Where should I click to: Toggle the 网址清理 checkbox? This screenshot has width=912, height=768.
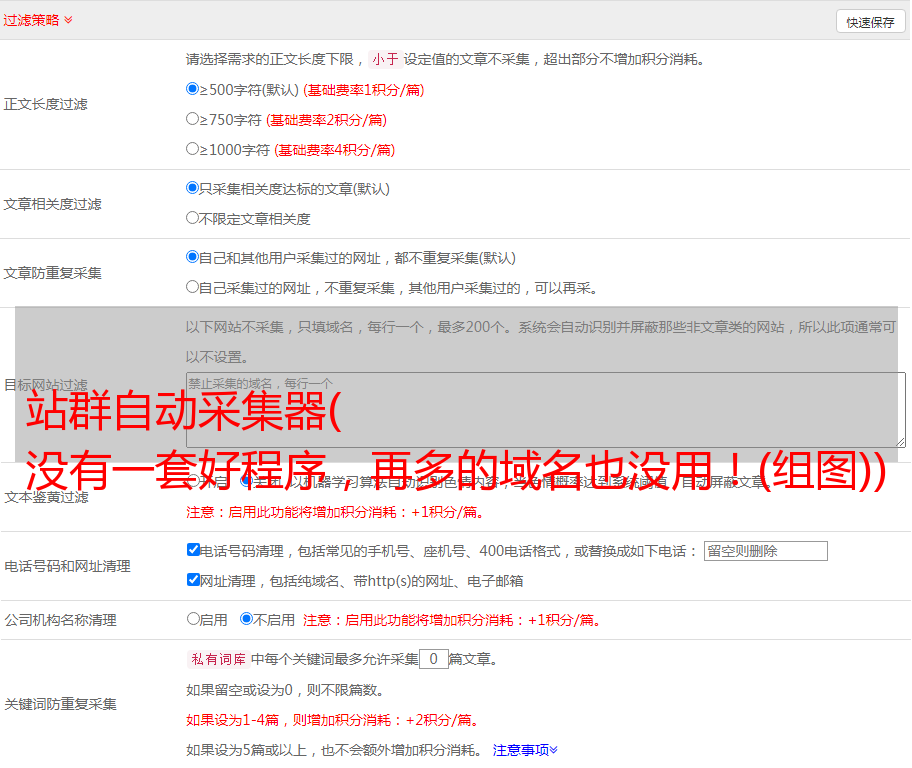tap(193, 580)
